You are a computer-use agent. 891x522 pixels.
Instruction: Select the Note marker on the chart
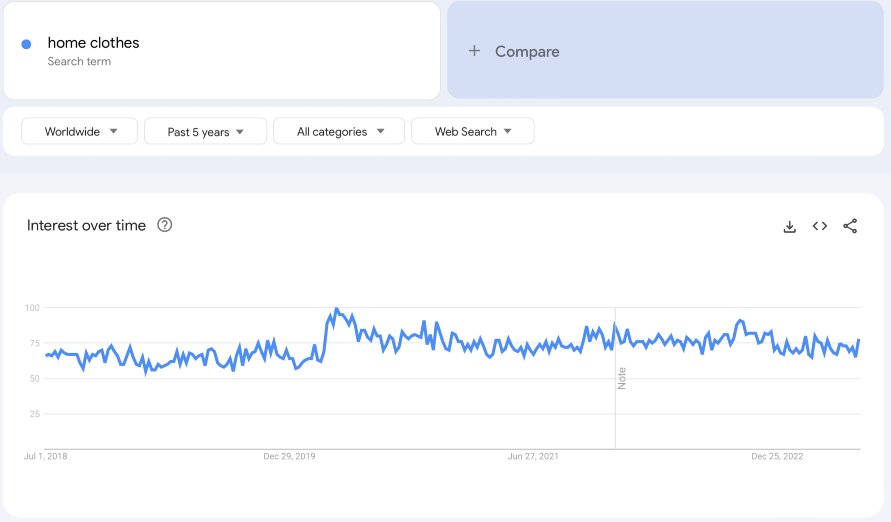point(622,378)
